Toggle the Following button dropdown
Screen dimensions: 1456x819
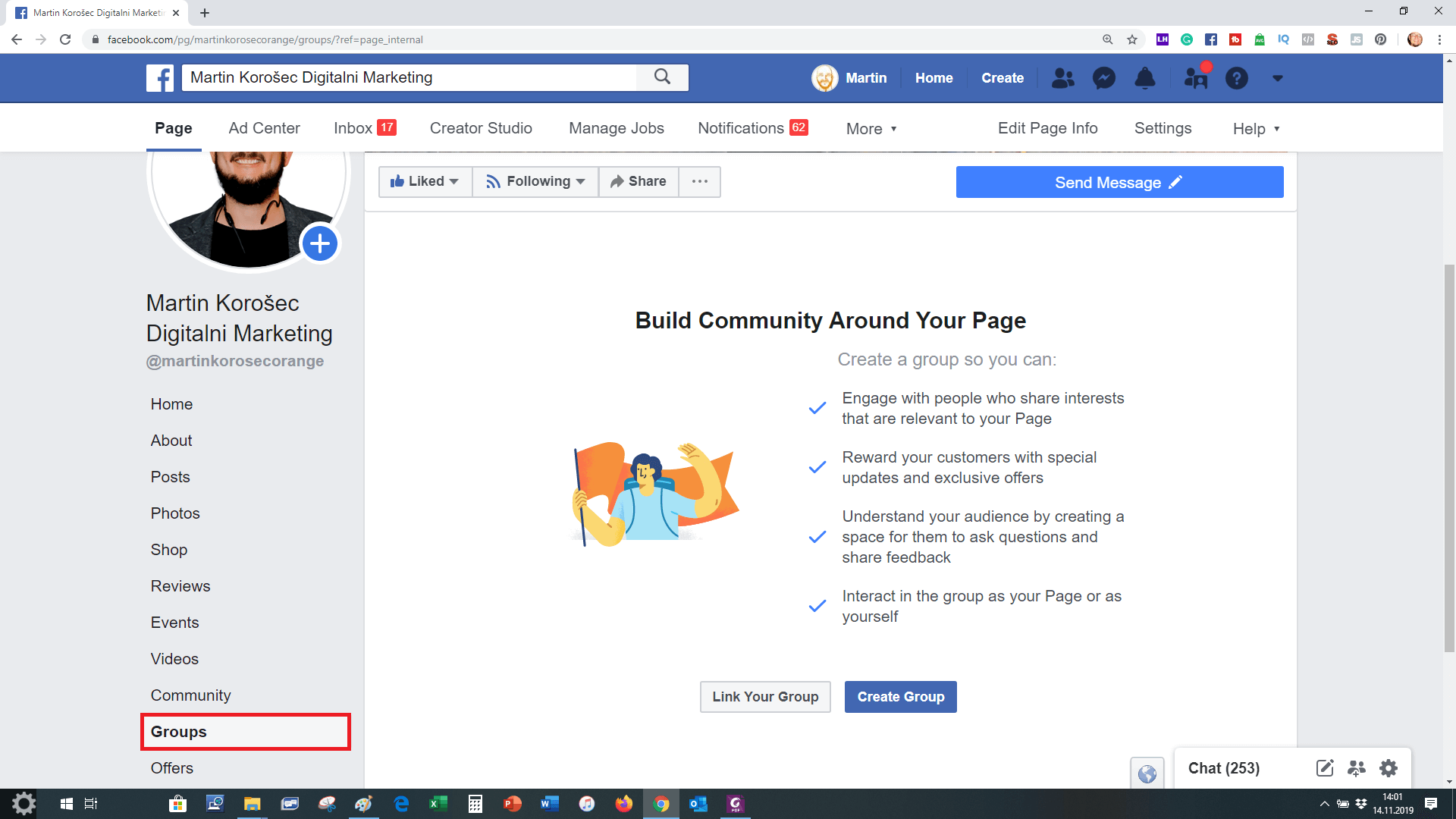pyautogui.click(x=535, y=181)
